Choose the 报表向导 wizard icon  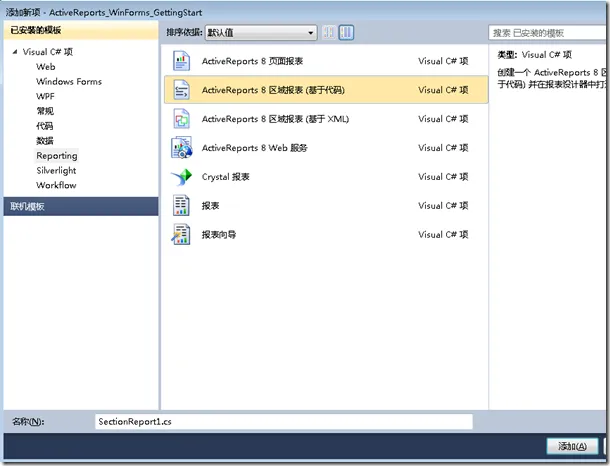pos(181,235)
